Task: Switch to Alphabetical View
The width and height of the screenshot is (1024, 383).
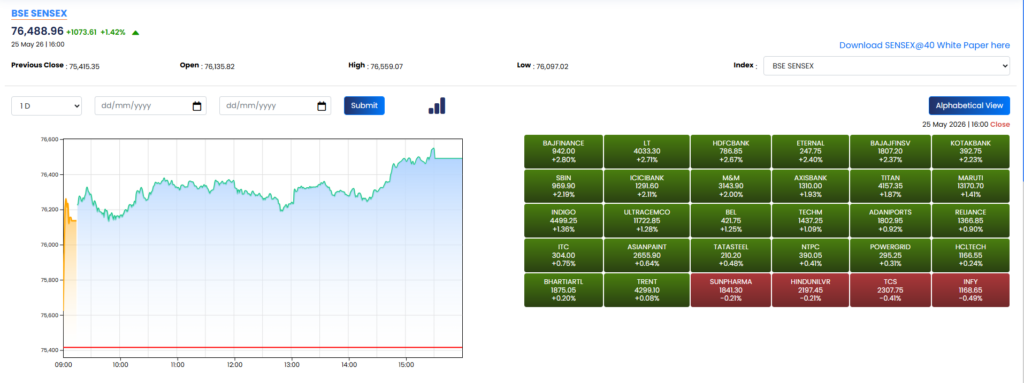Action: (x=969, y=106)
